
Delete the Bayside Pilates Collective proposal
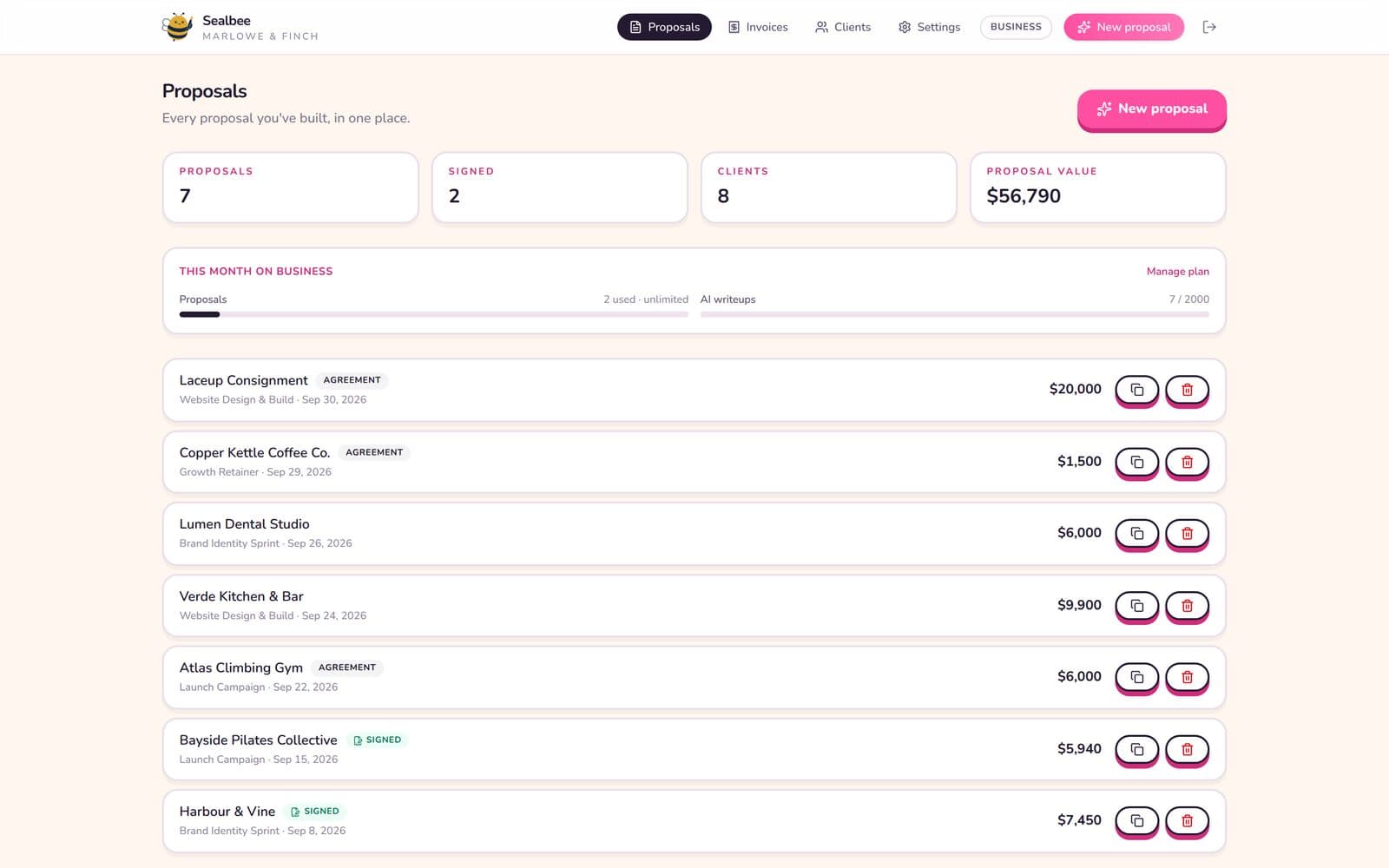(x=1187, y=749)
